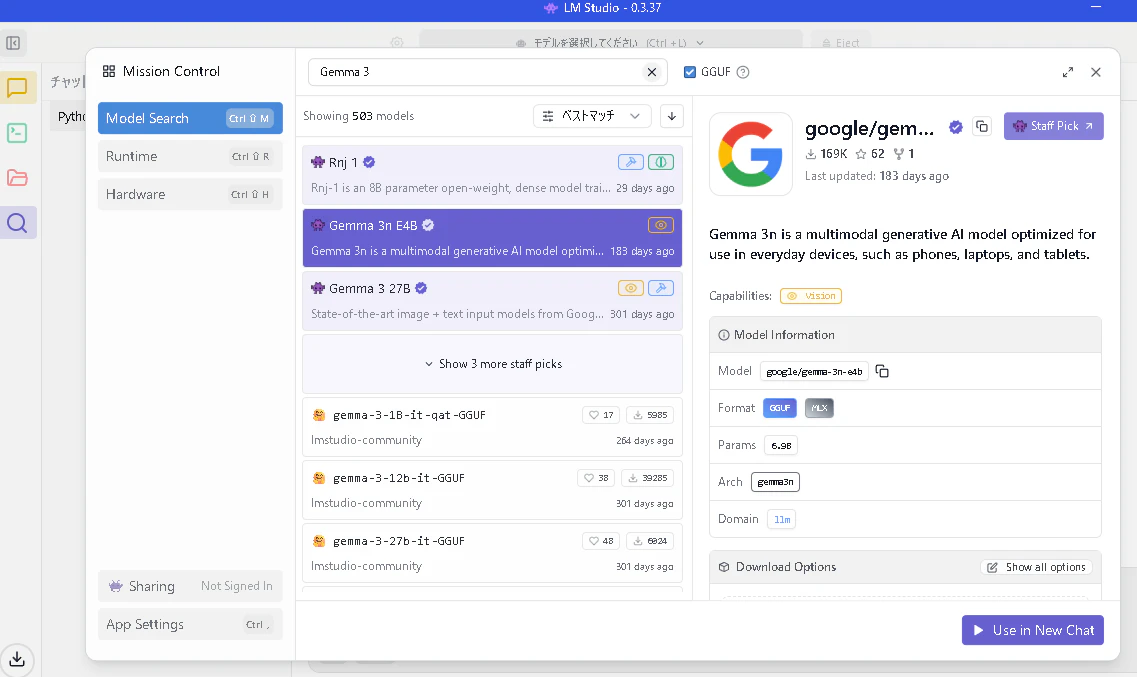Select the MLX format chip

(819, 408)
